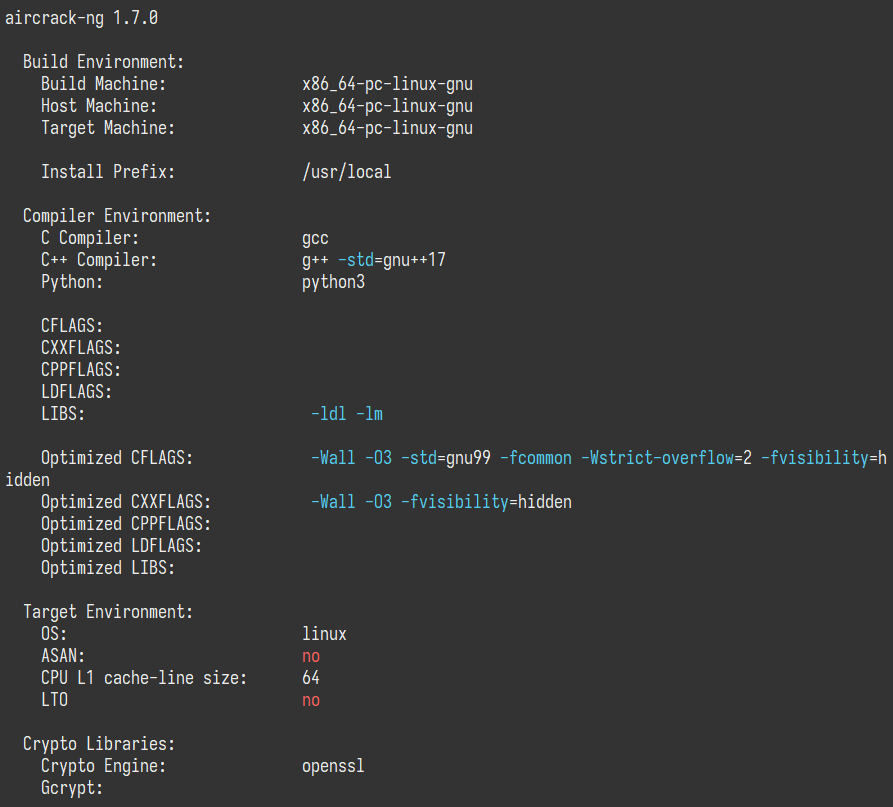Click the openssl Crypto Engine value
This screenshot has width=893, height=807.
[333, 766]
